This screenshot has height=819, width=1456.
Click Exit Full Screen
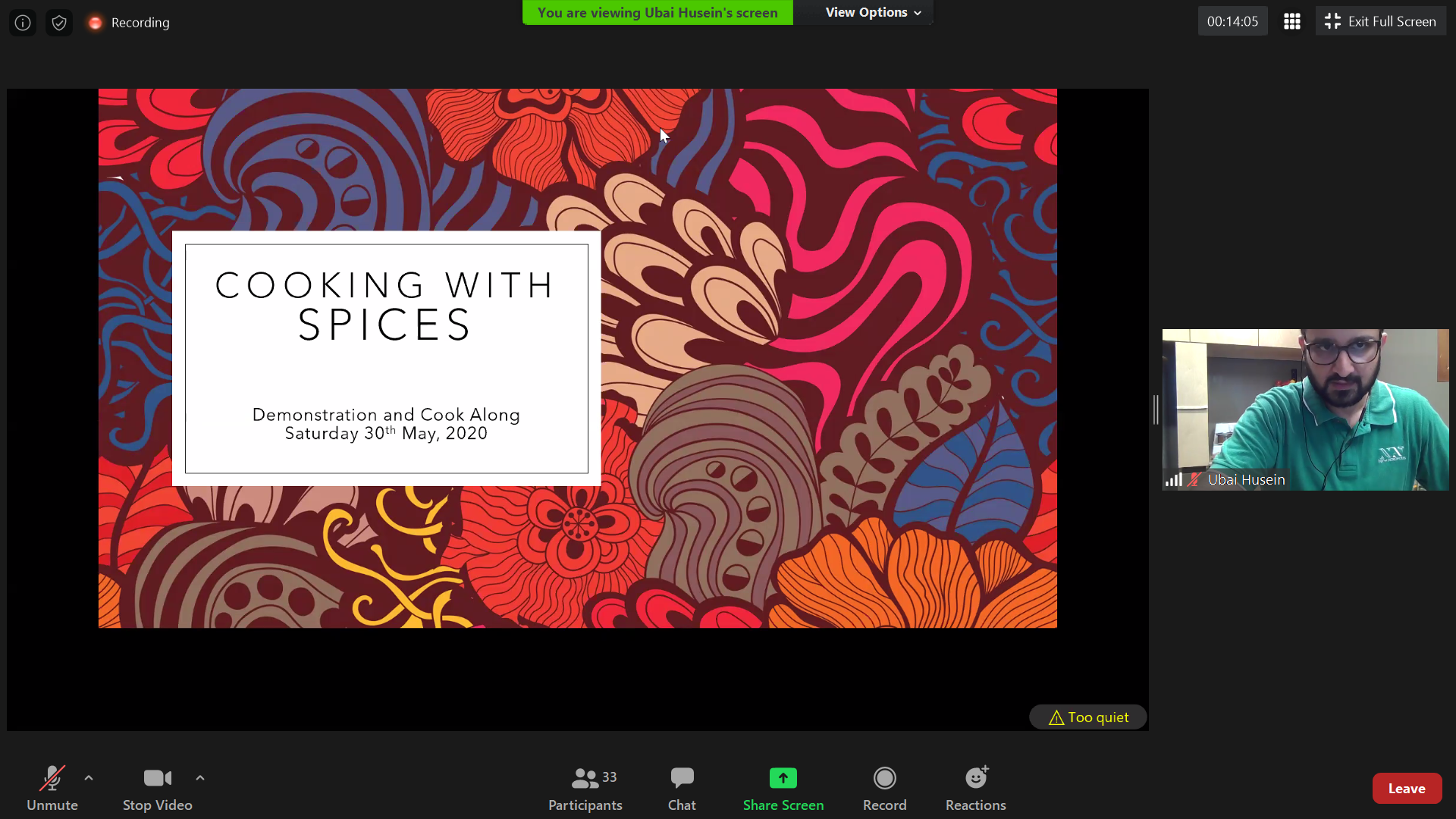click(x=1380, y=21)
